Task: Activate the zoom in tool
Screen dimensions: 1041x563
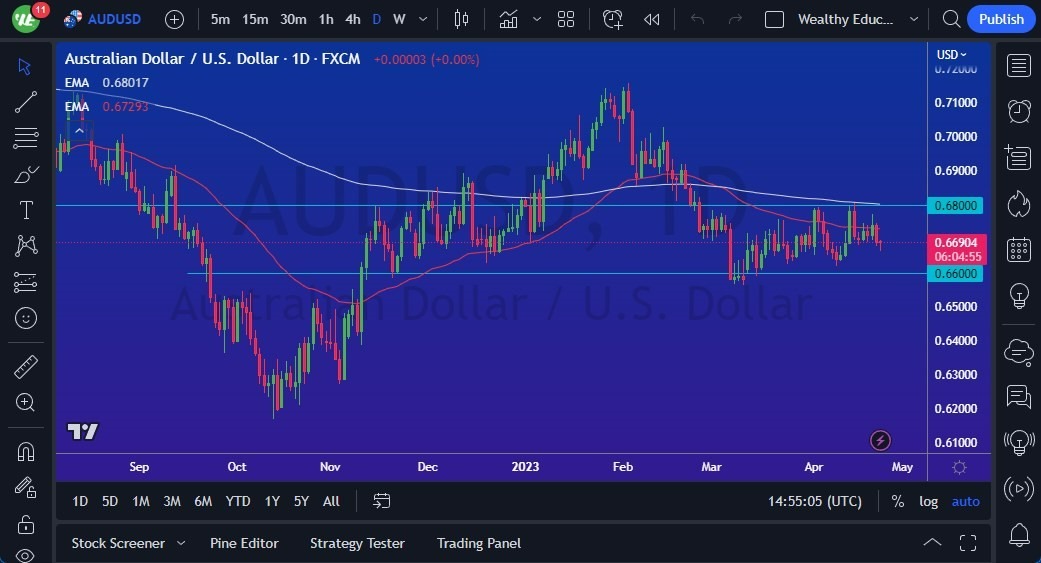Action: point(25,402)
